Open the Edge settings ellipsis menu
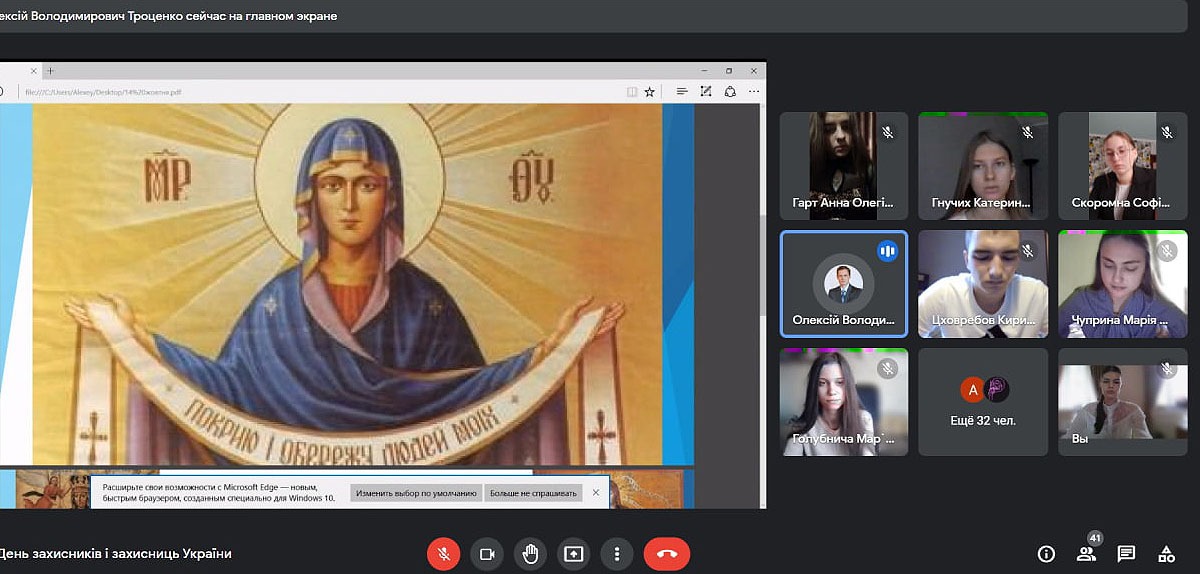This screenshot has width=1200, height=574. [x=753, y=92]
